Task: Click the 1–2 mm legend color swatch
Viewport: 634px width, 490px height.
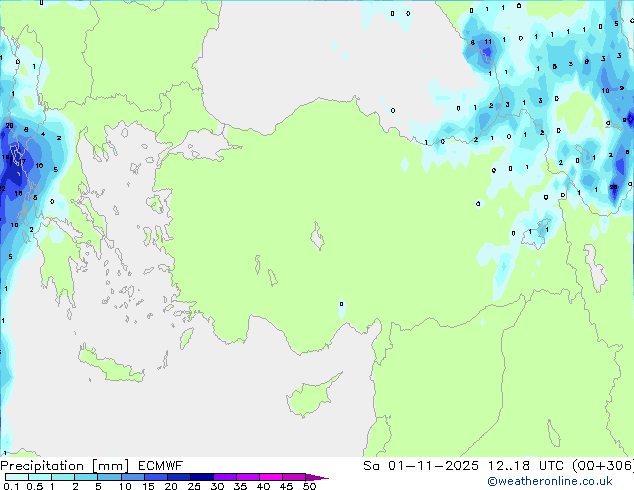Action: pyautogui.click(x=63, y=477)
